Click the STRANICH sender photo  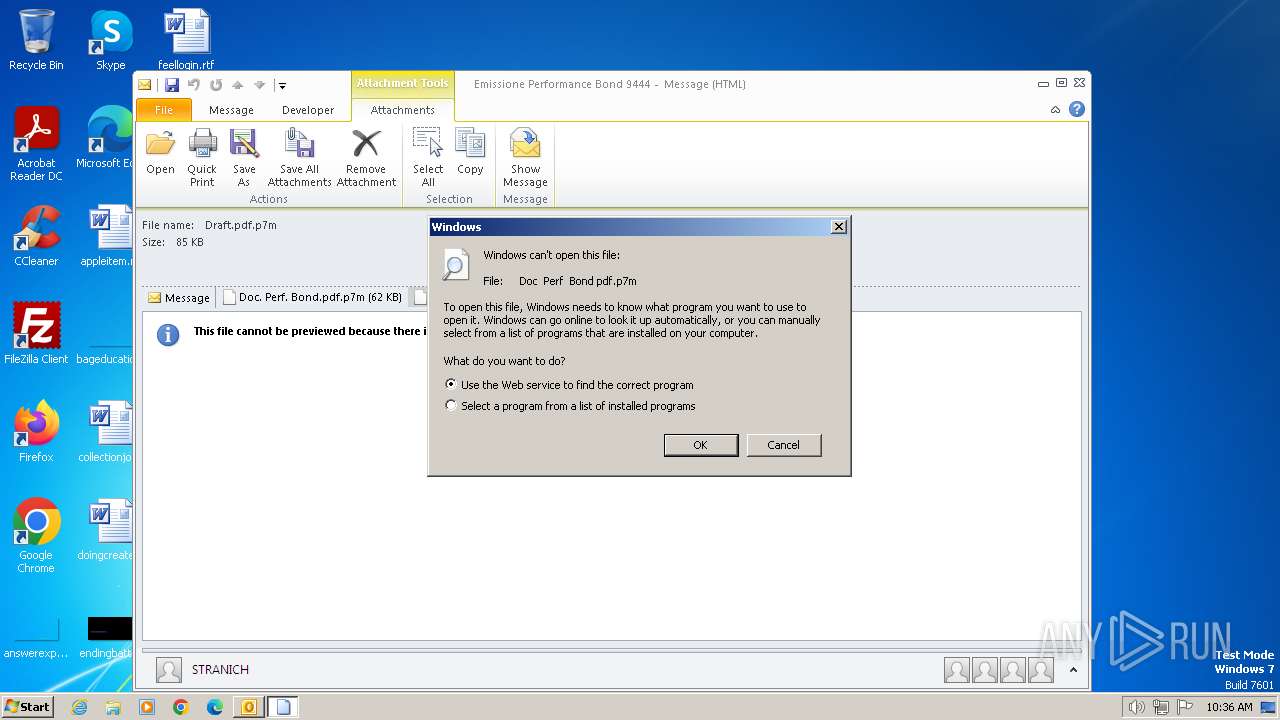[169, 670]
